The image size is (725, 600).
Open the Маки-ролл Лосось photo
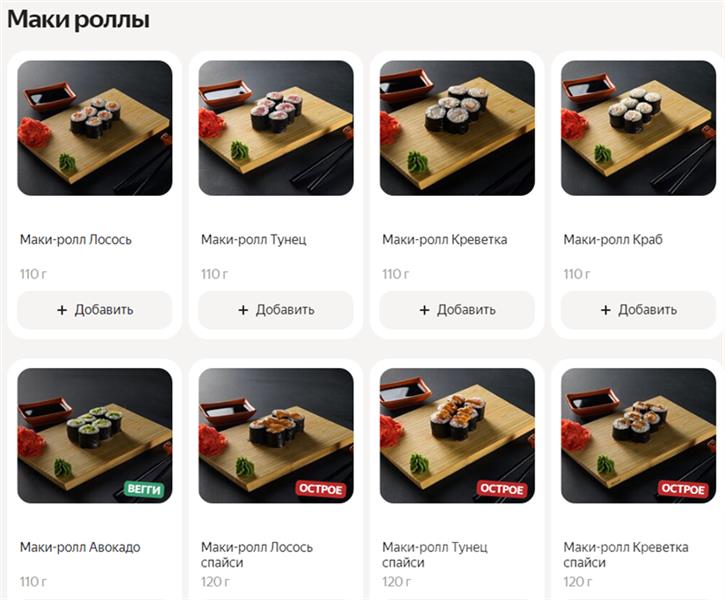(x=95, y=128)
